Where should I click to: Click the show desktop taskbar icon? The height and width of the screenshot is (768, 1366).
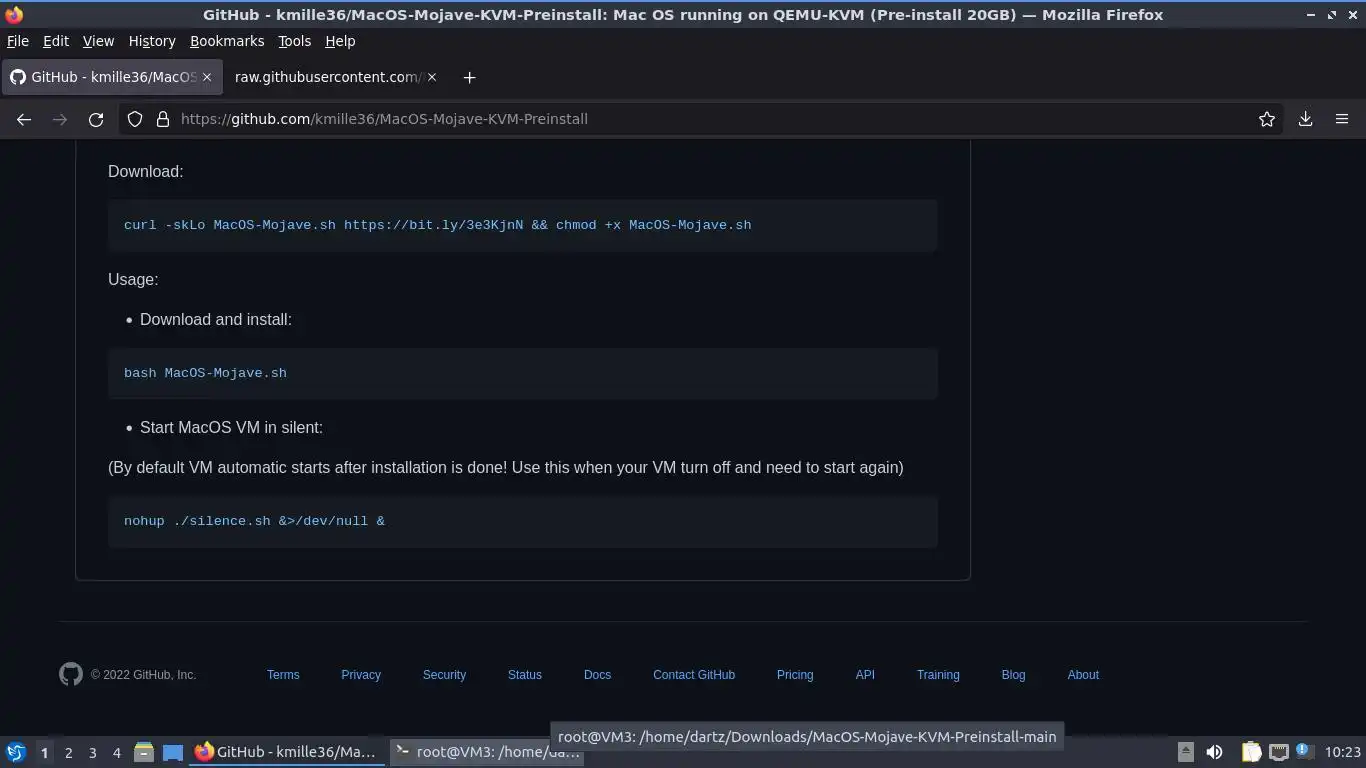point(173,752)
